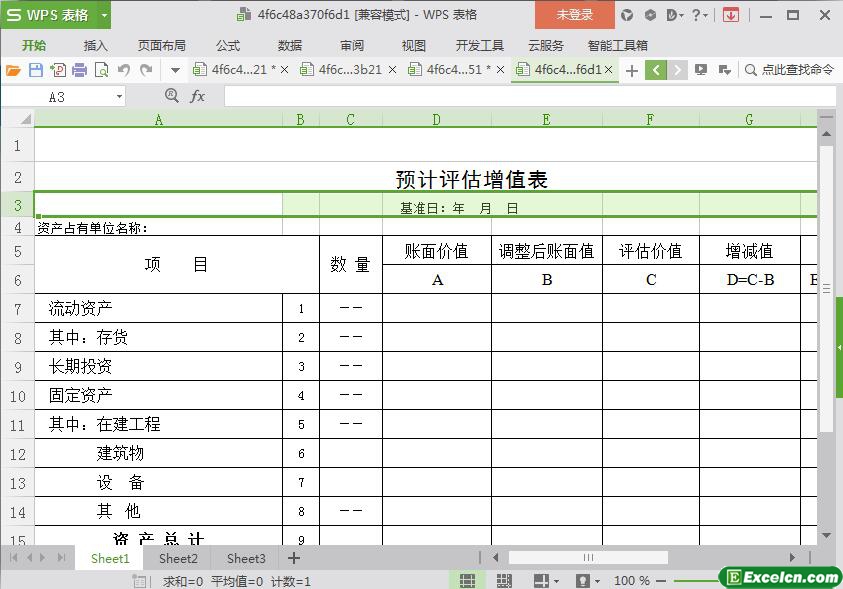Select the 调整后账面值 header cell
This screenshot has width=843, height=589.
547,251
